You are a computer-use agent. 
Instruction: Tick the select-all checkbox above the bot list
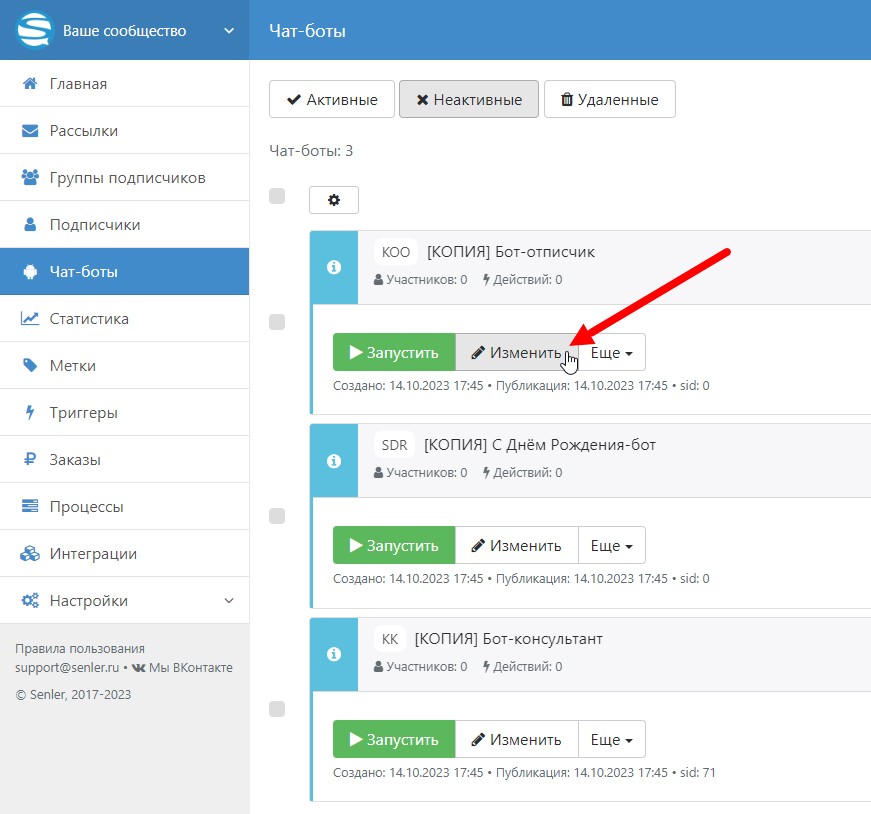(278, 196)
